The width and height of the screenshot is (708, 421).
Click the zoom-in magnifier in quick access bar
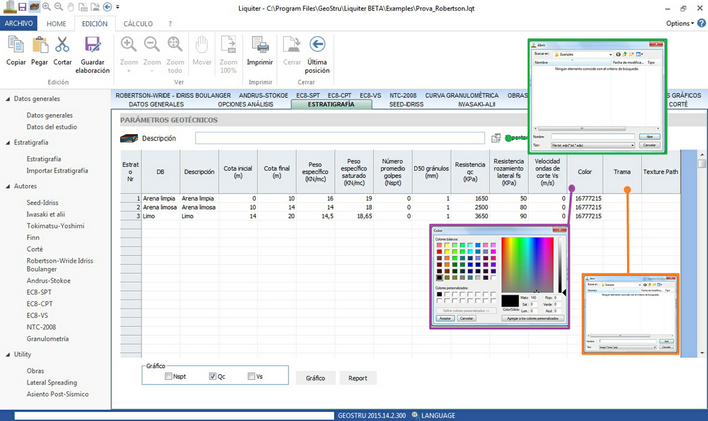pyautogui.click(x=47, y=7)
